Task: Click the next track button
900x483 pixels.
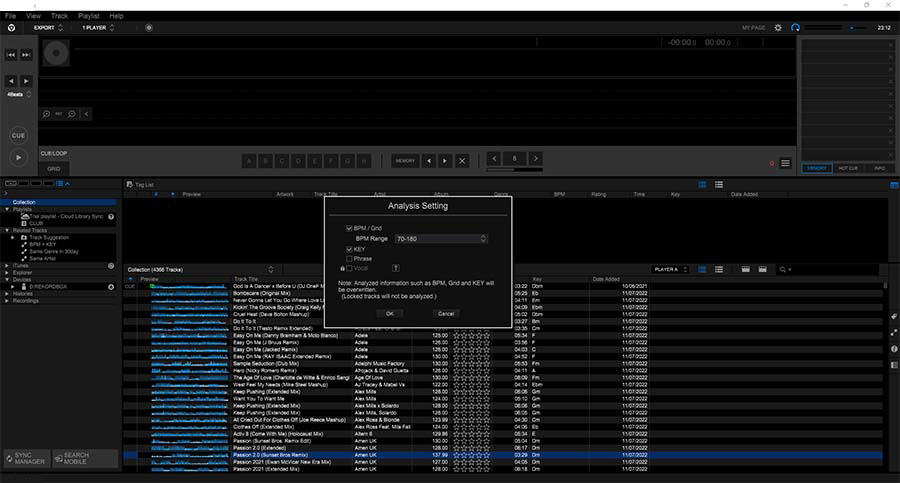Action: 26,55
